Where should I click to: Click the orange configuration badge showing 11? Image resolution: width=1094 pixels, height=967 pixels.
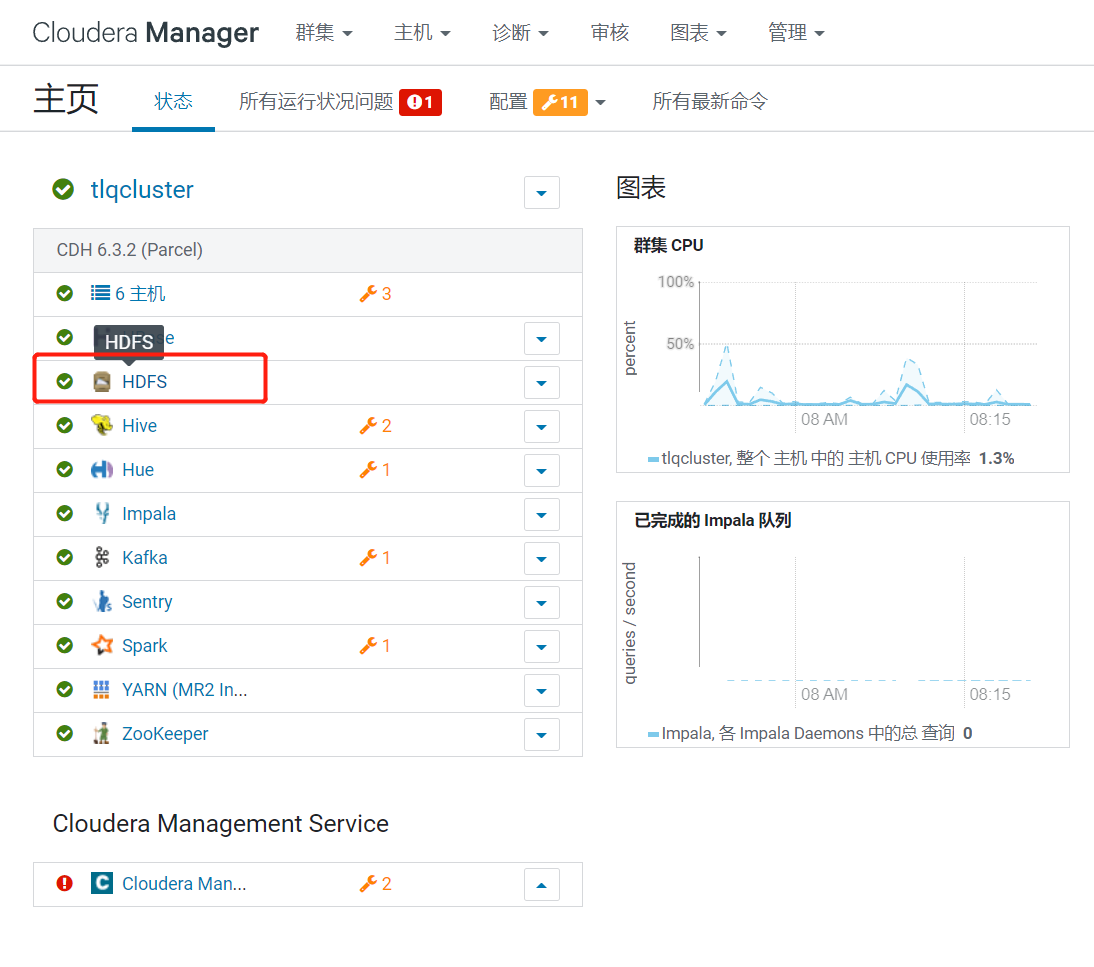(x=560, y=102)
